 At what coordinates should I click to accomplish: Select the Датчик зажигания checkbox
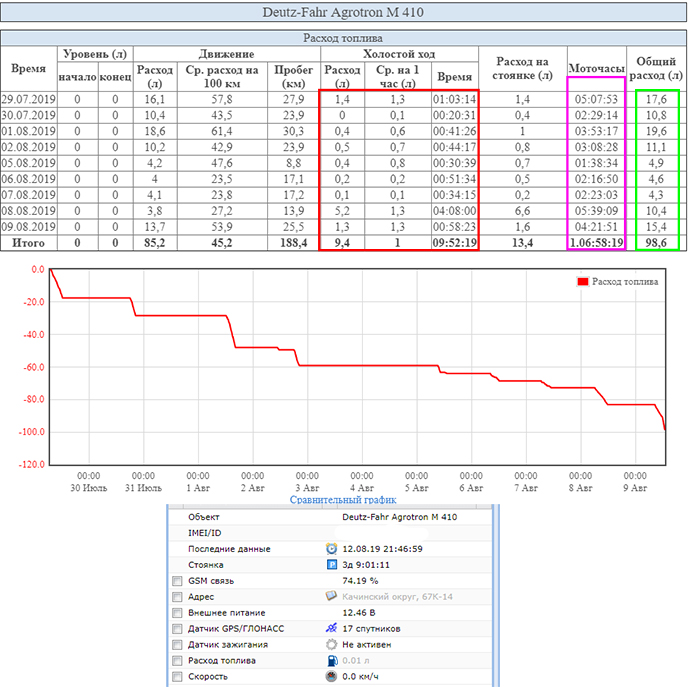pyautogui.click(x=177, y=645)
